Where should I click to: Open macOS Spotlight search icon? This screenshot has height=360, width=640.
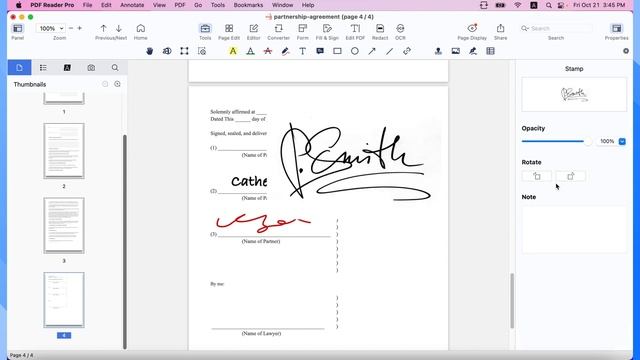[x=549, y=5]
